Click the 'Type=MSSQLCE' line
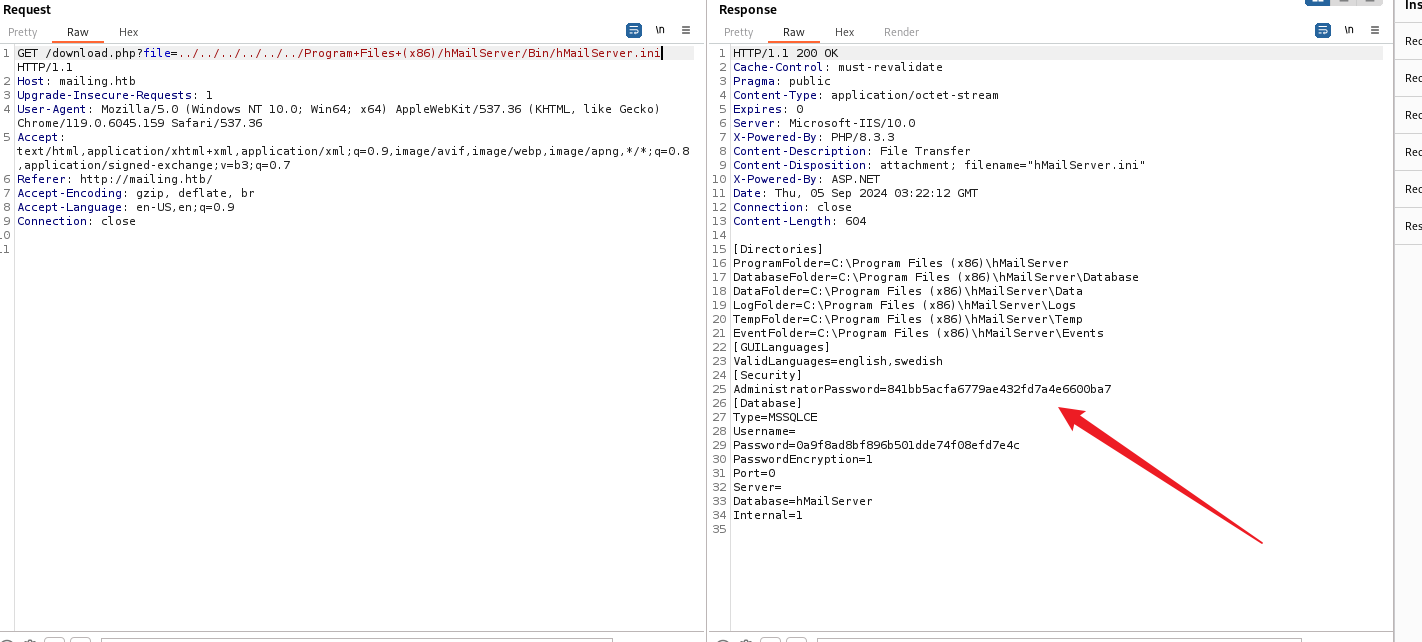The width and height of the screenshot is (1422, 642). tap(775, 417)
